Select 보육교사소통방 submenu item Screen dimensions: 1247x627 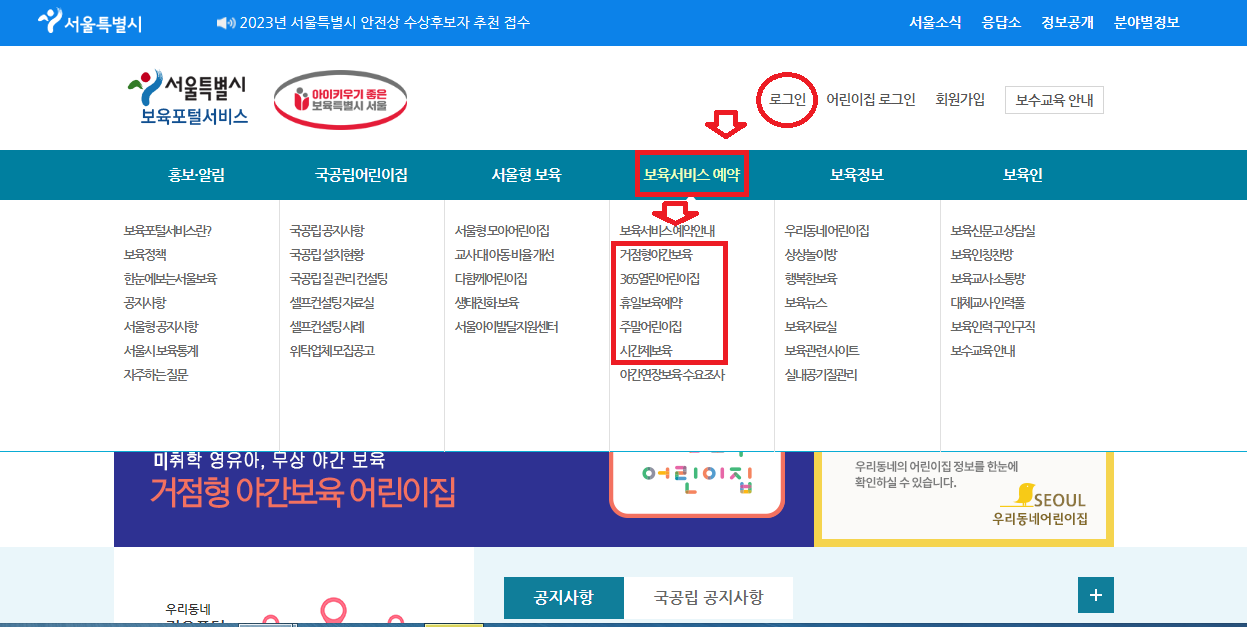(988, 279)
